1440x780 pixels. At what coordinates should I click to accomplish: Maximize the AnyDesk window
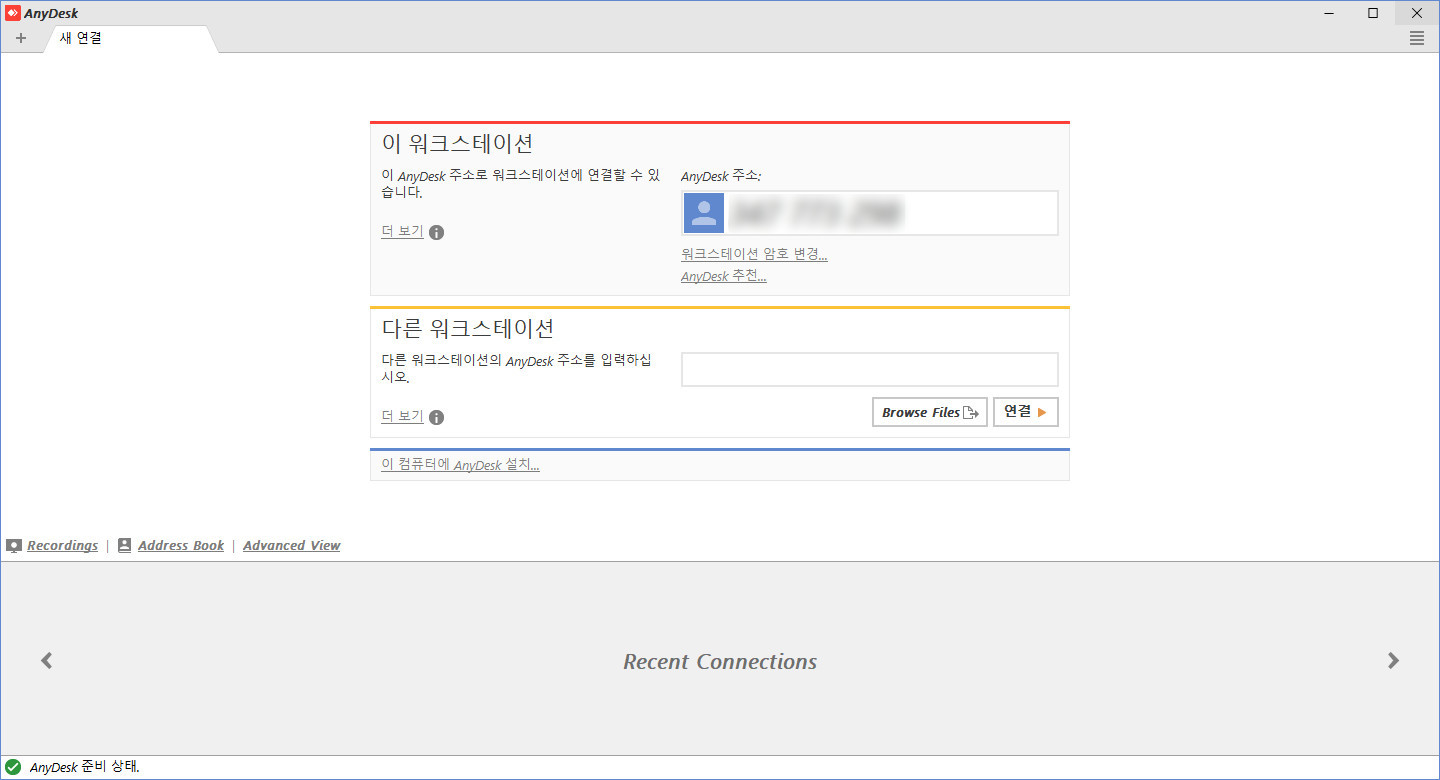coord(1373,13)
